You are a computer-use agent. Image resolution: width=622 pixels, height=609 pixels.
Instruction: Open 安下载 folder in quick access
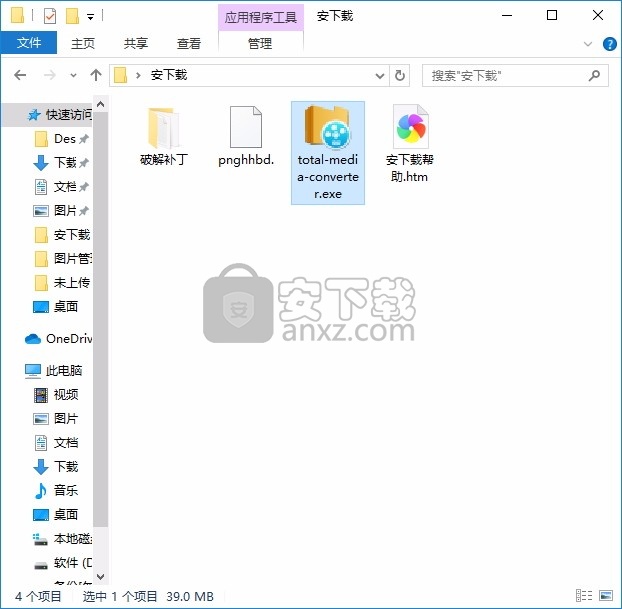pos(62,235)
